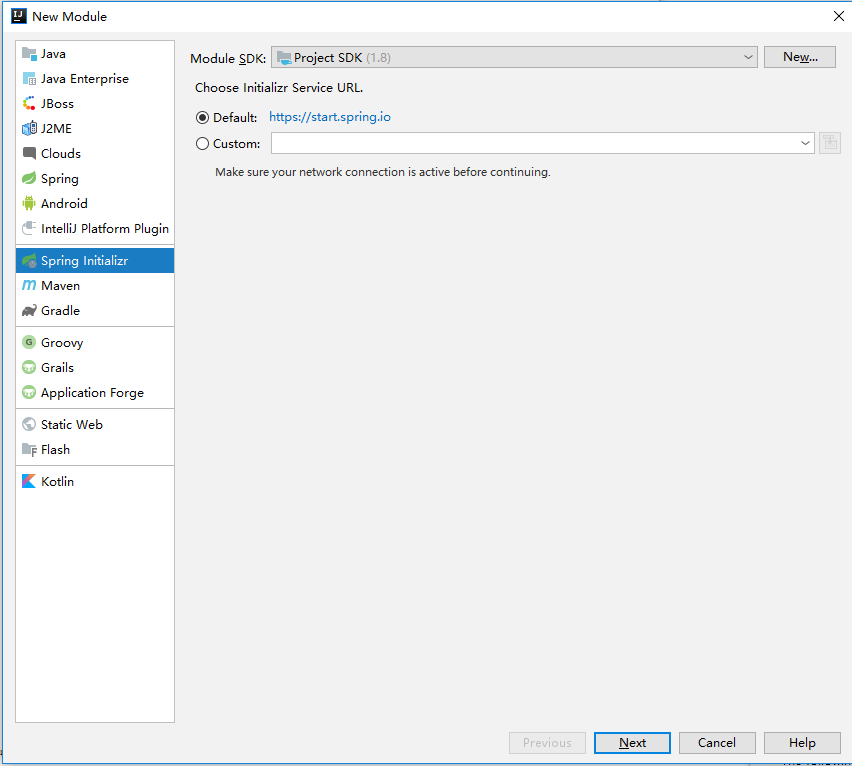
Task: Click the Cancel button
Action: (x=717, y=743)
